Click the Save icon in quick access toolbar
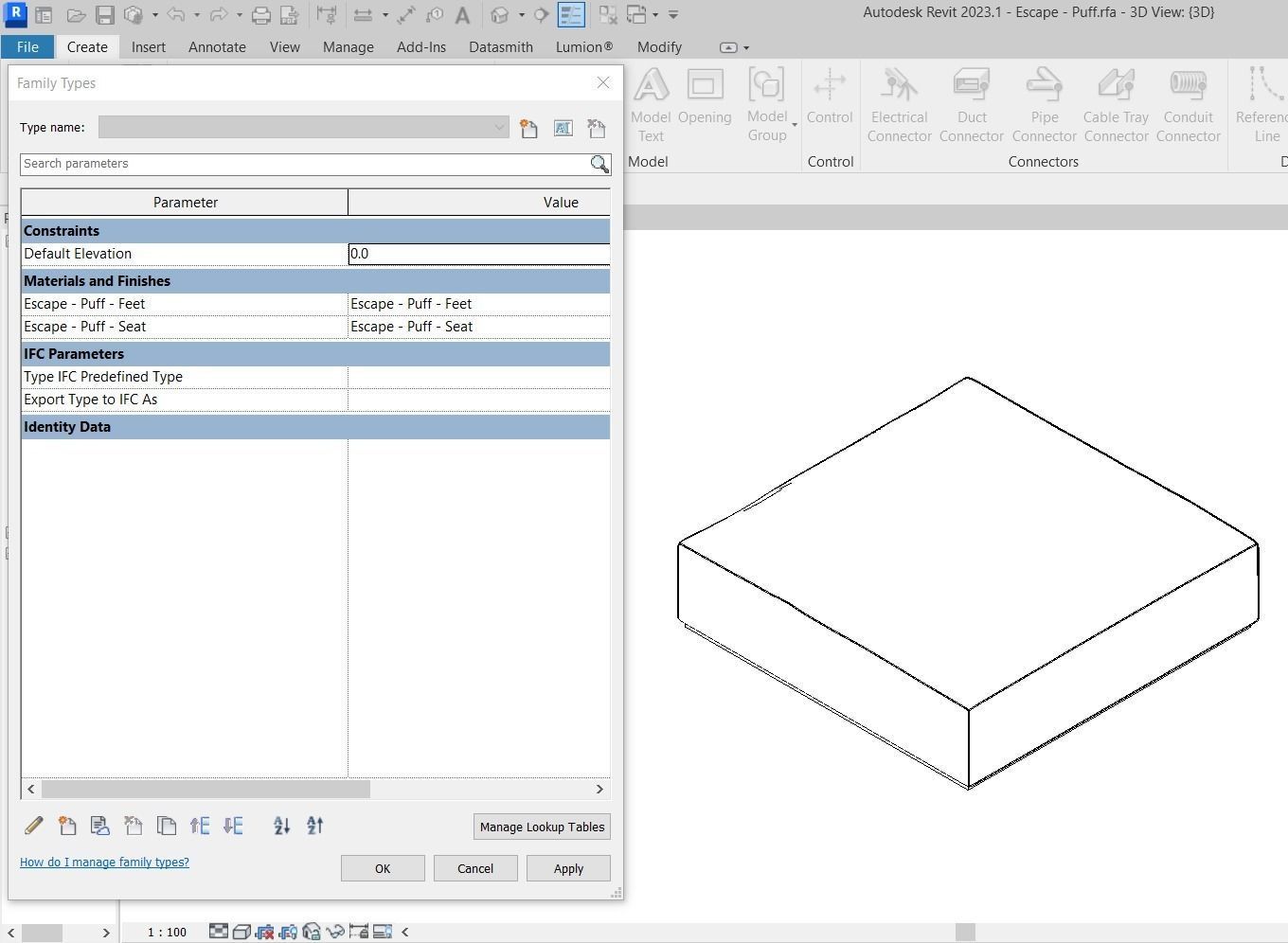This screenshot has height=943, width=1288. click(x=105, y=14)
